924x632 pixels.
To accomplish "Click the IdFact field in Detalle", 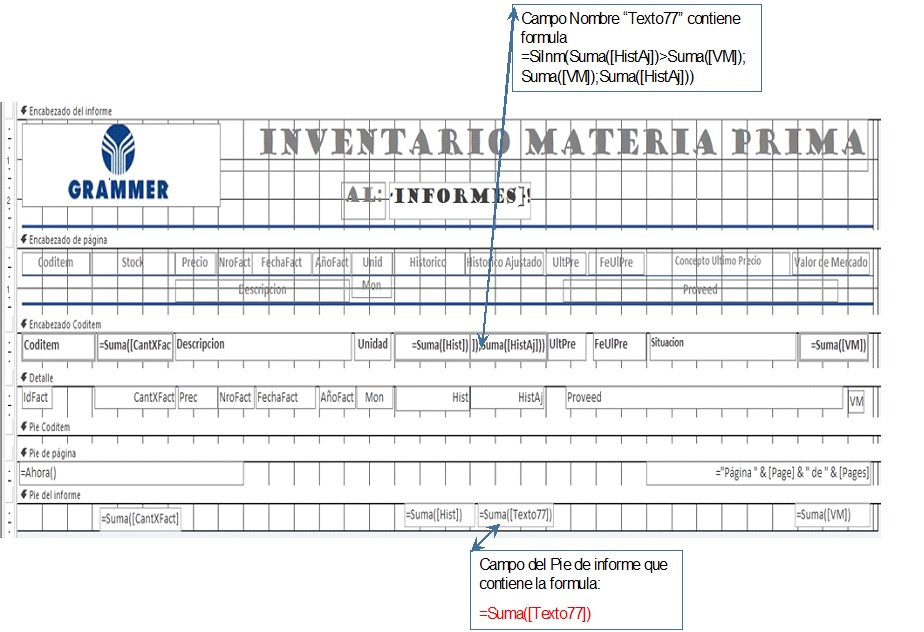I will point(36,398).
